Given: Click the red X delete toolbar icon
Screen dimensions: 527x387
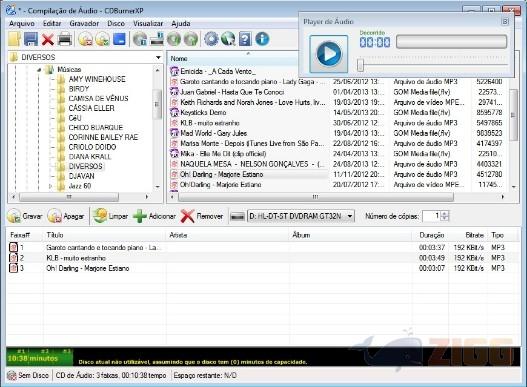Looking at the screenshot, I should (48, 40).
